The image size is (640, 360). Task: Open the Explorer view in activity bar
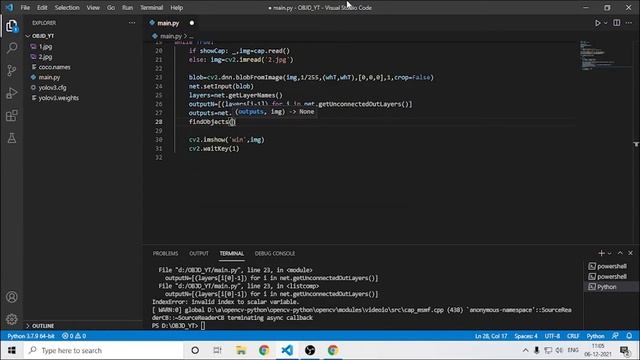pos(12,26)
